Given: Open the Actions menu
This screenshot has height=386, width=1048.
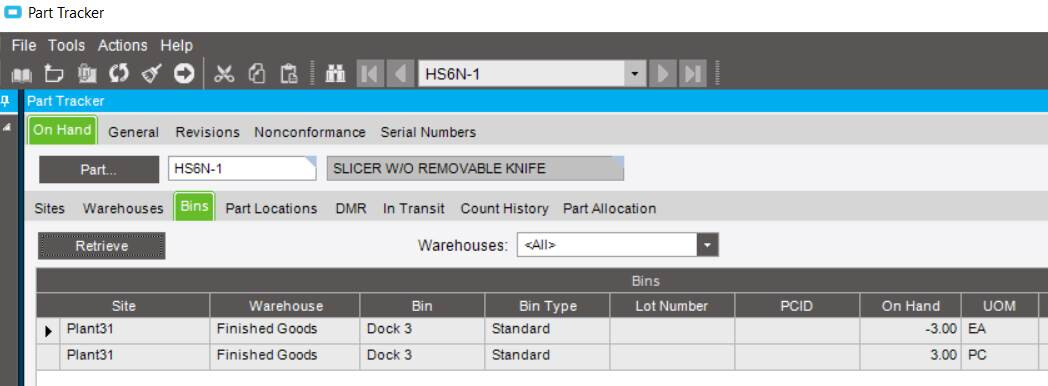Looking at the screenshot, I should coord(122,45).
